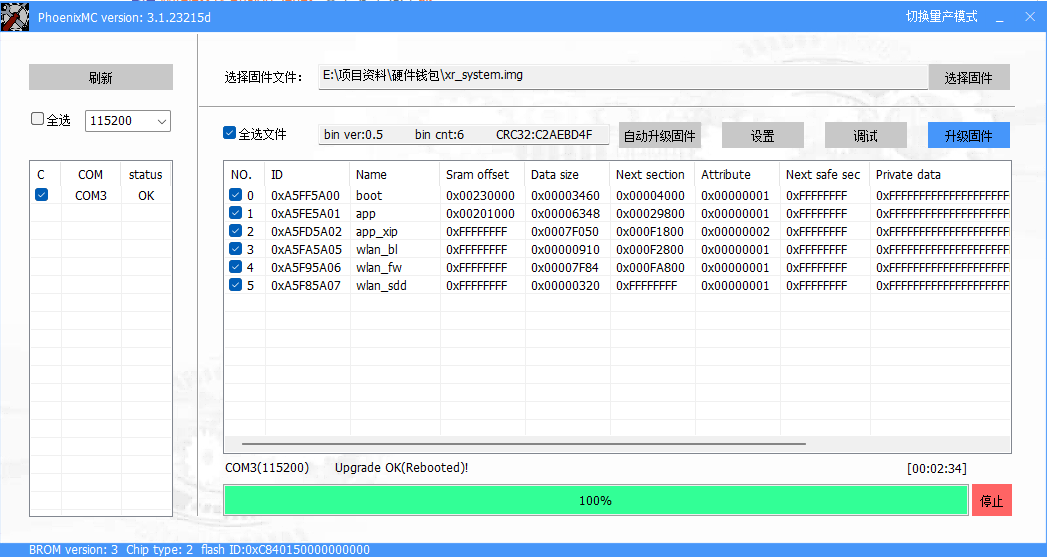
Task: Minimize the PhoenixMC window
Action: pos(1000,17)
